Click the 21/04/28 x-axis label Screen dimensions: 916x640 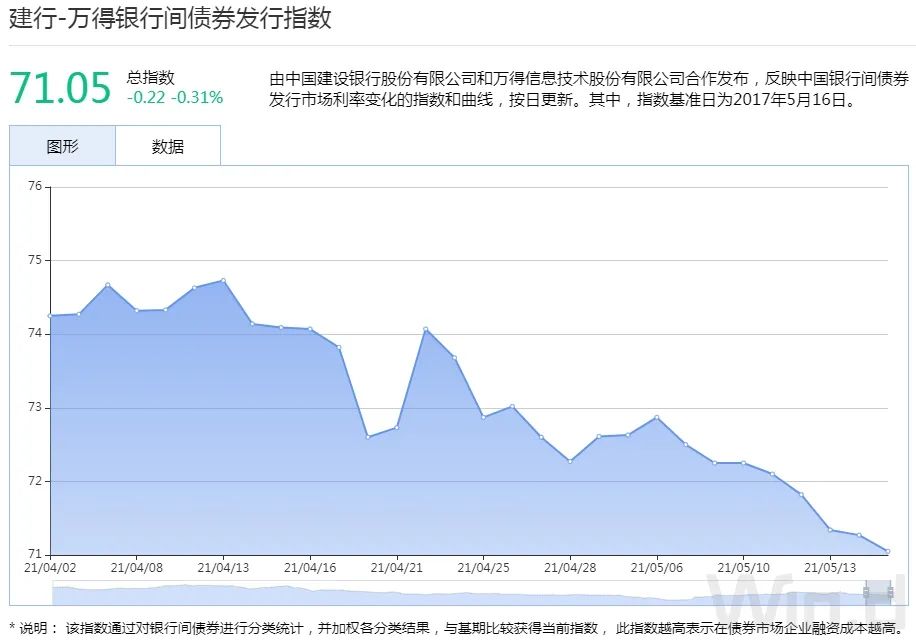click(x=570, y=568)
